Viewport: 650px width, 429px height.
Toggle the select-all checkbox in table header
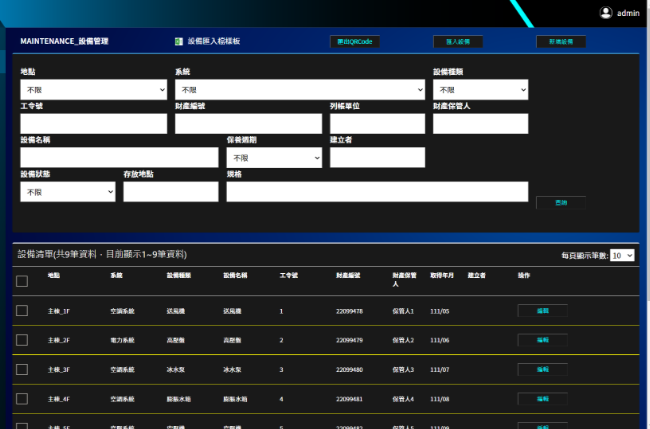click(22, 281)
